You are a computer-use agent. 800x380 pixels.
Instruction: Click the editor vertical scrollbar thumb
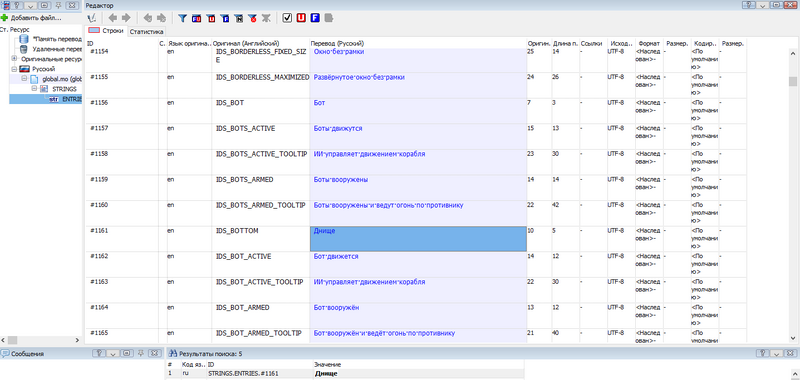coord(792,82)
